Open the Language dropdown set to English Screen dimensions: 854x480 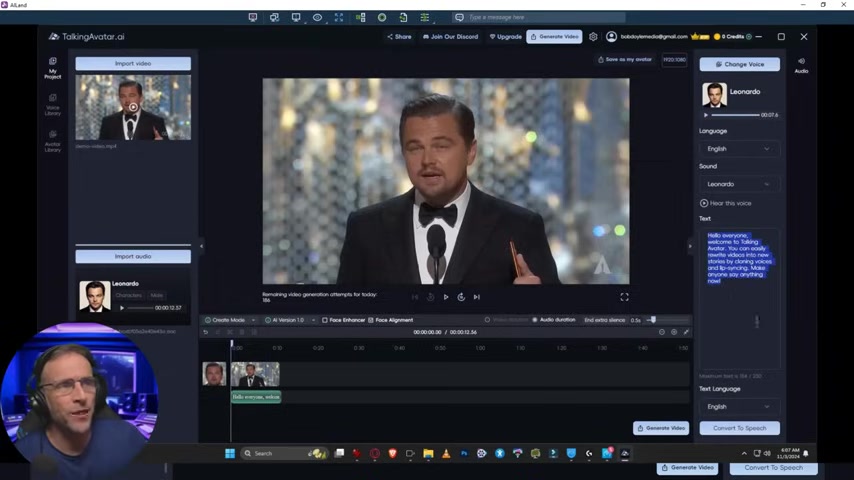(739, 149)
